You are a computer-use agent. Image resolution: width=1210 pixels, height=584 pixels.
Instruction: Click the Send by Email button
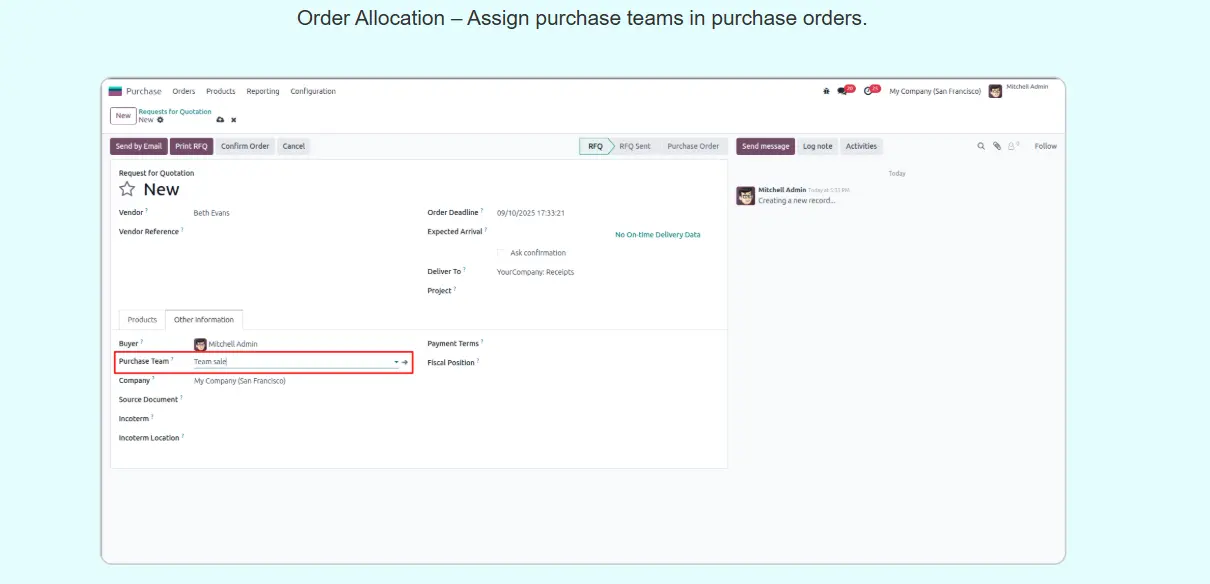(138, 146)
